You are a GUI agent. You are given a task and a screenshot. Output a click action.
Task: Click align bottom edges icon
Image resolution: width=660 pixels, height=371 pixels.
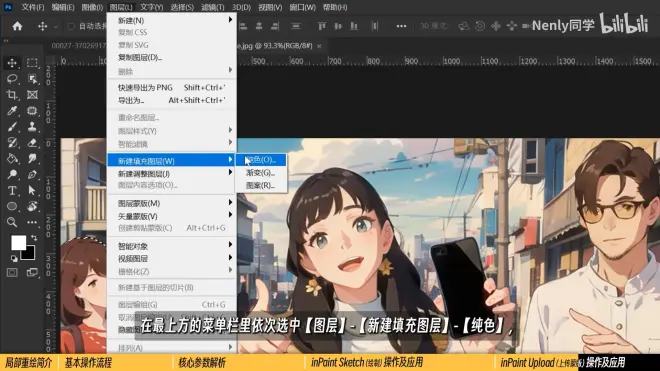pos(354,26)
